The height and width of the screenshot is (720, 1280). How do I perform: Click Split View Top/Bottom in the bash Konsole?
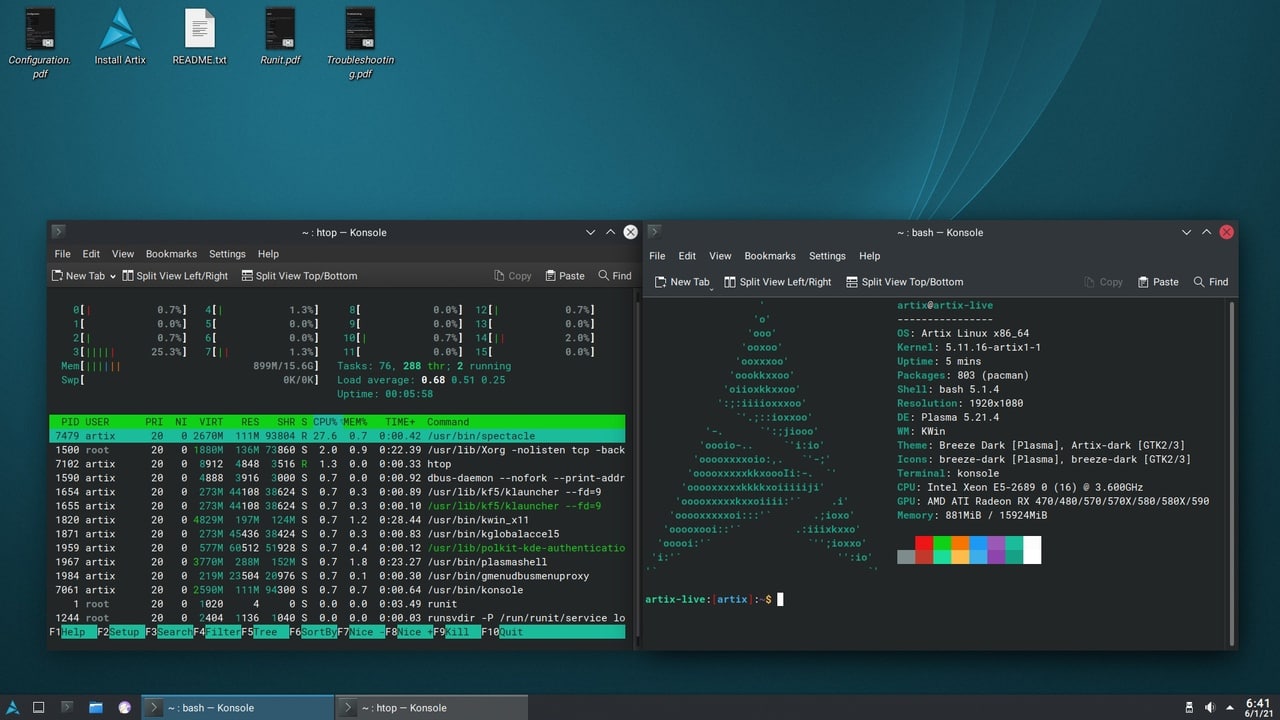(x=905, y=282)
